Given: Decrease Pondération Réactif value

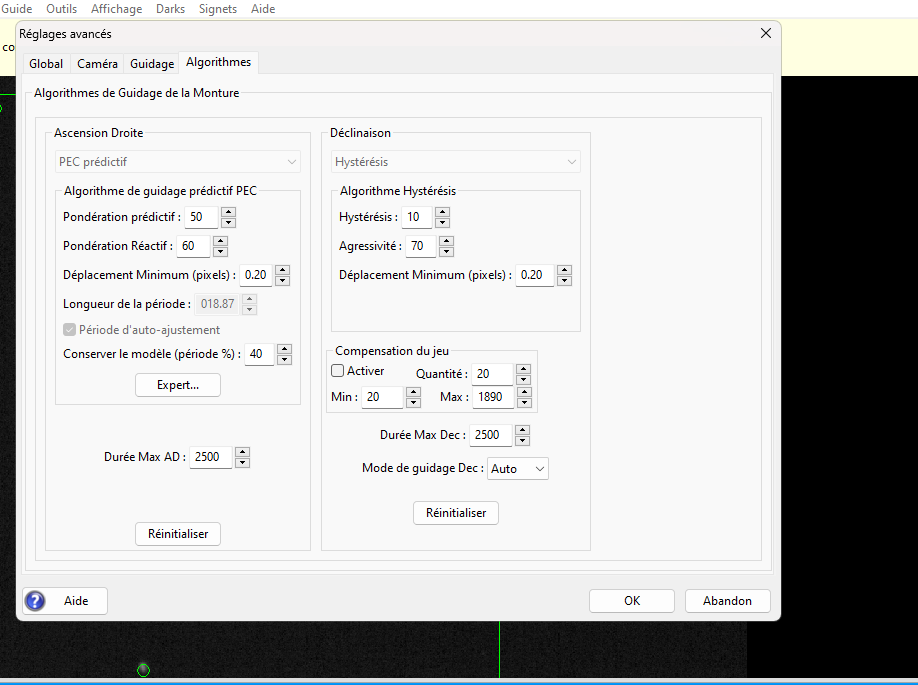Looking at the screenshot, I should pyautogui.click(x=220, y=252).
